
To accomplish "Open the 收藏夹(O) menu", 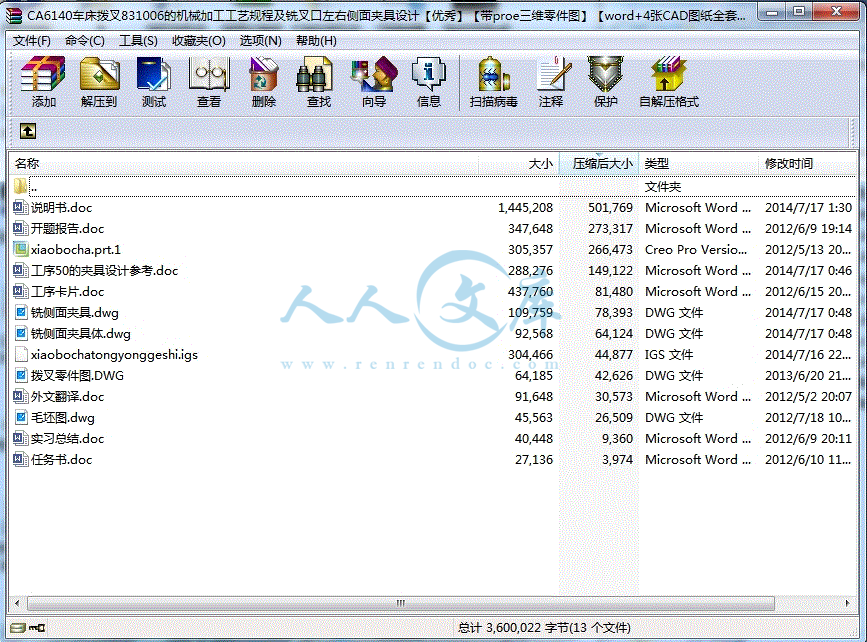I will (x=199, y=40).
